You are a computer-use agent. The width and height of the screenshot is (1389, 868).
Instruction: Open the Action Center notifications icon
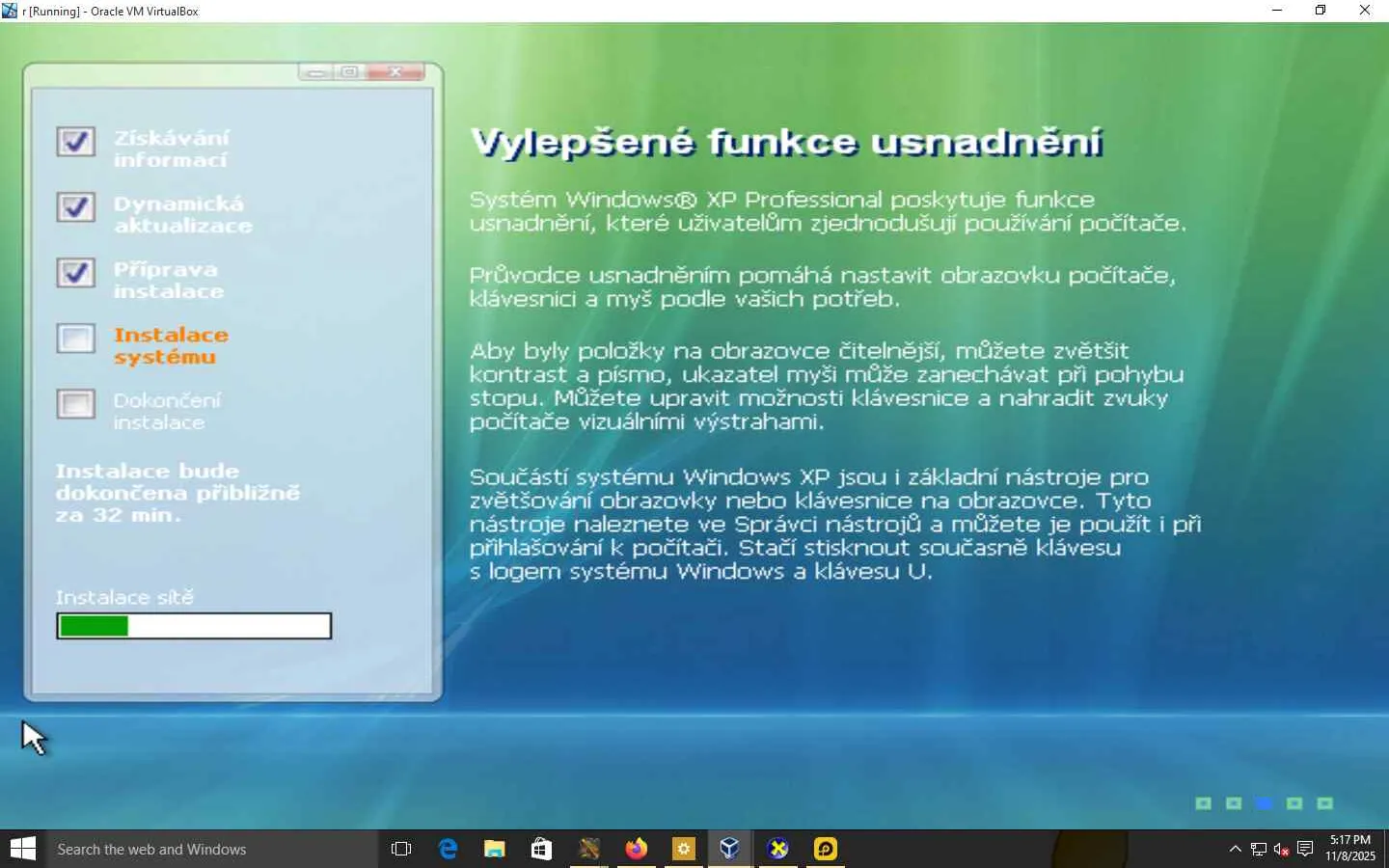[x=1305, y=849]
